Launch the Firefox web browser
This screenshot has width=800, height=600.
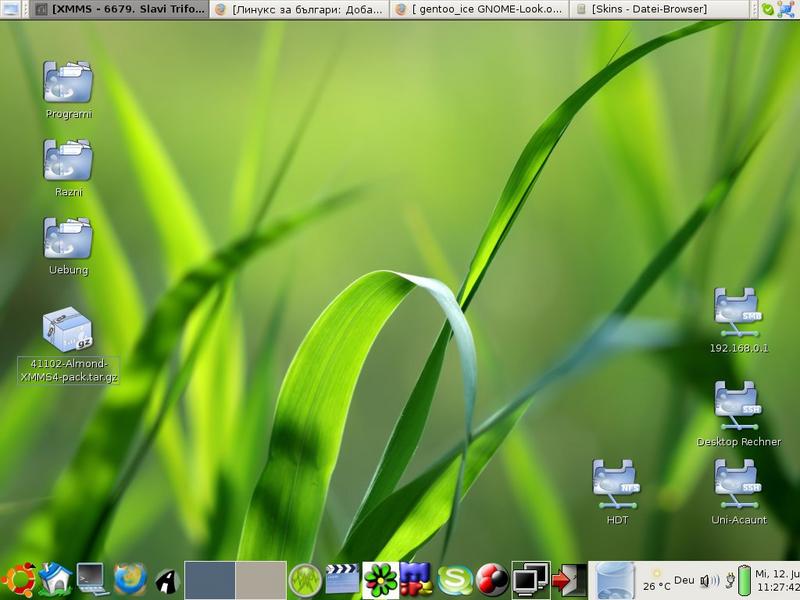pyautogui.click(x=130, y=579)
